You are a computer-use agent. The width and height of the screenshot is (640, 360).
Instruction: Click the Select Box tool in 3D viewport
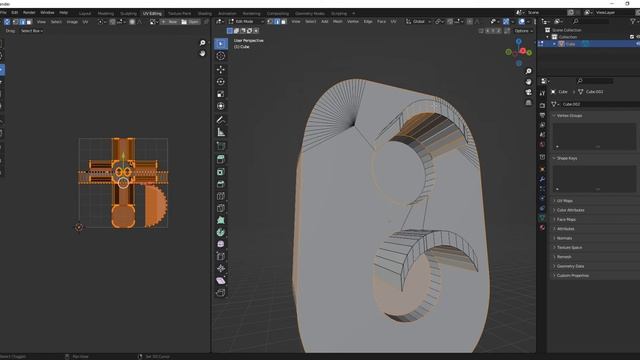[221, 43]
